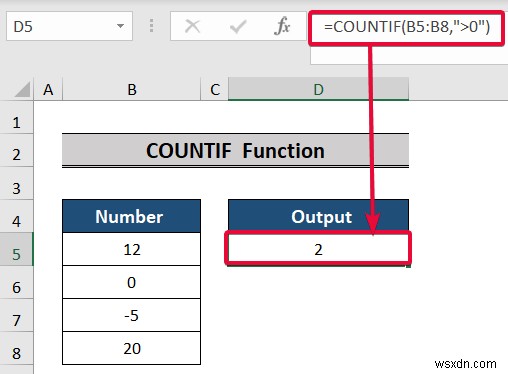Select column B header
Image resolution: width=508 pixels, height=374 pixels.
click(131, 89)
